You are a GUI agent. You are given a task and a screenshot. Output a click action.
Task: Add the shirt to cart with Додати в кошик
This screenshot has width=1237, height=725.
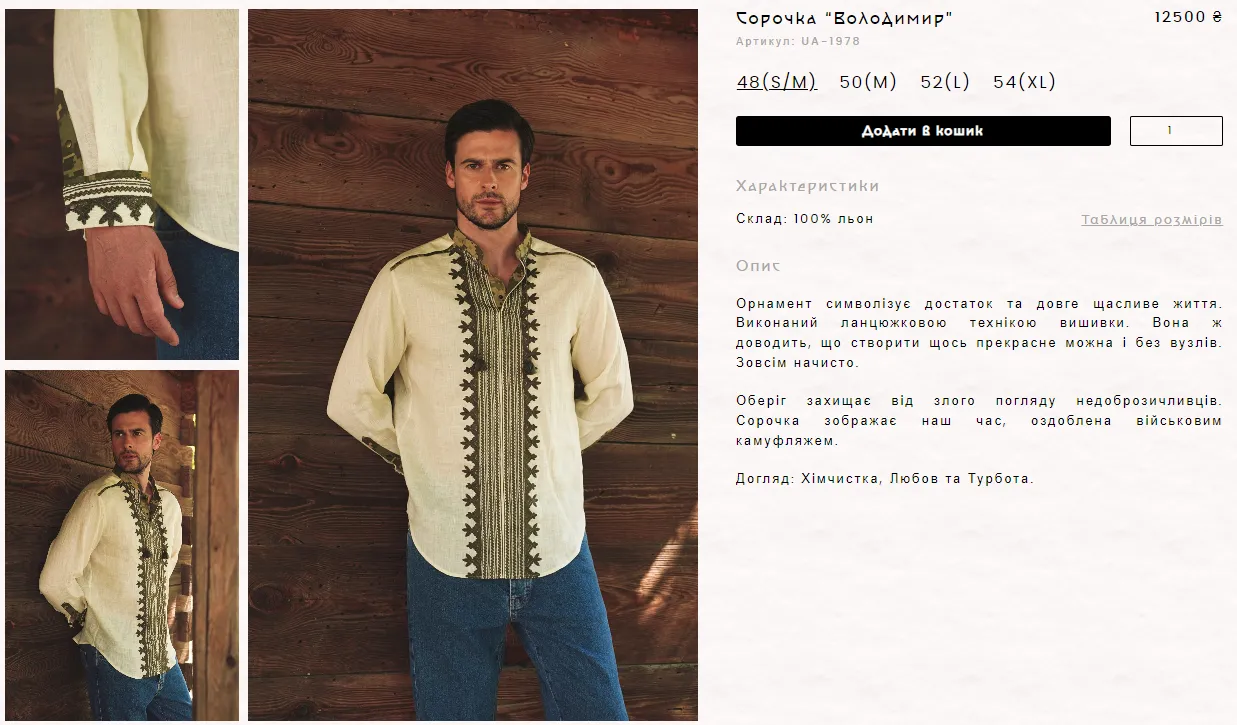(x=923, y=131)
